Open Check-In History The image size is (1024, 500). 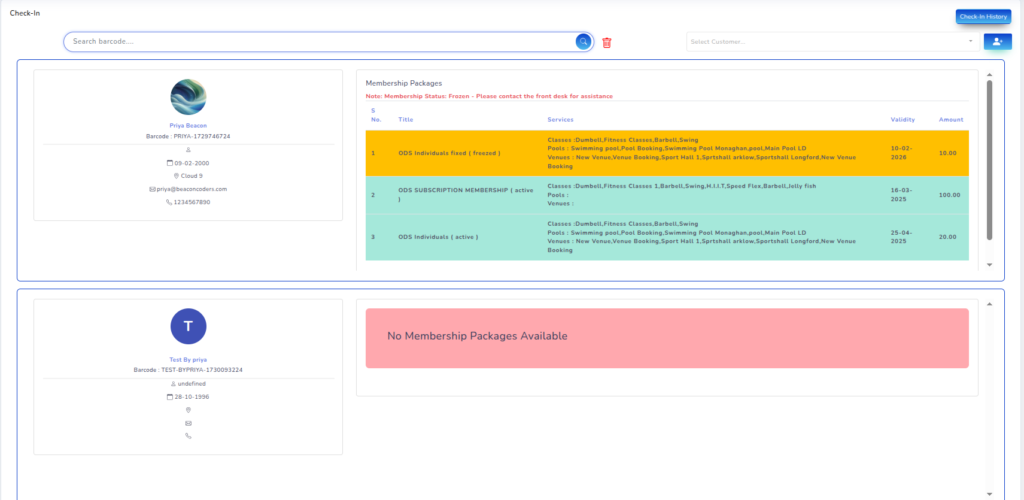pos(983,17)
